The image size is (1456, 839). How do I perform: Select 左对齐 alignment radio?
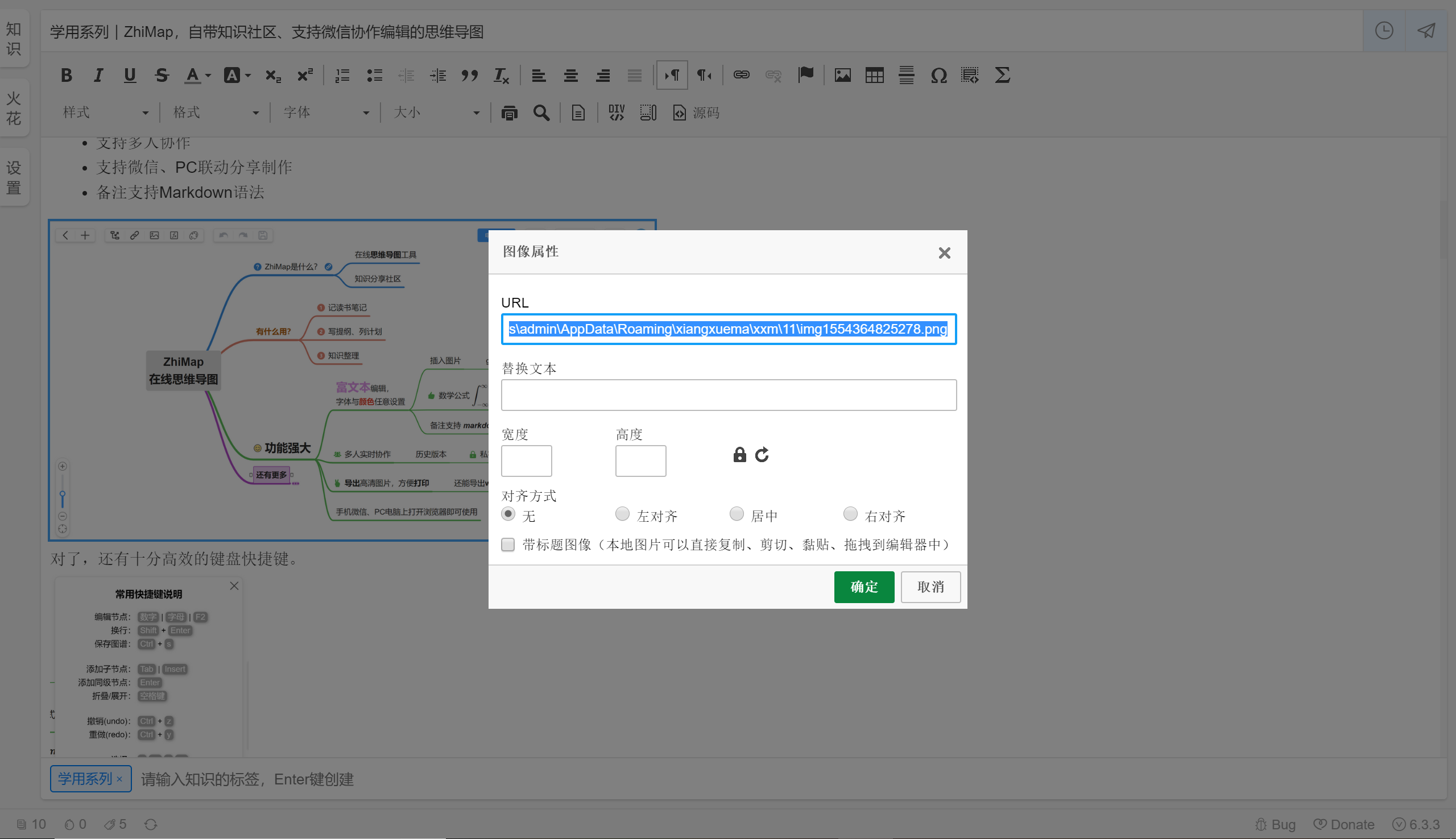(x=622, y=513)
